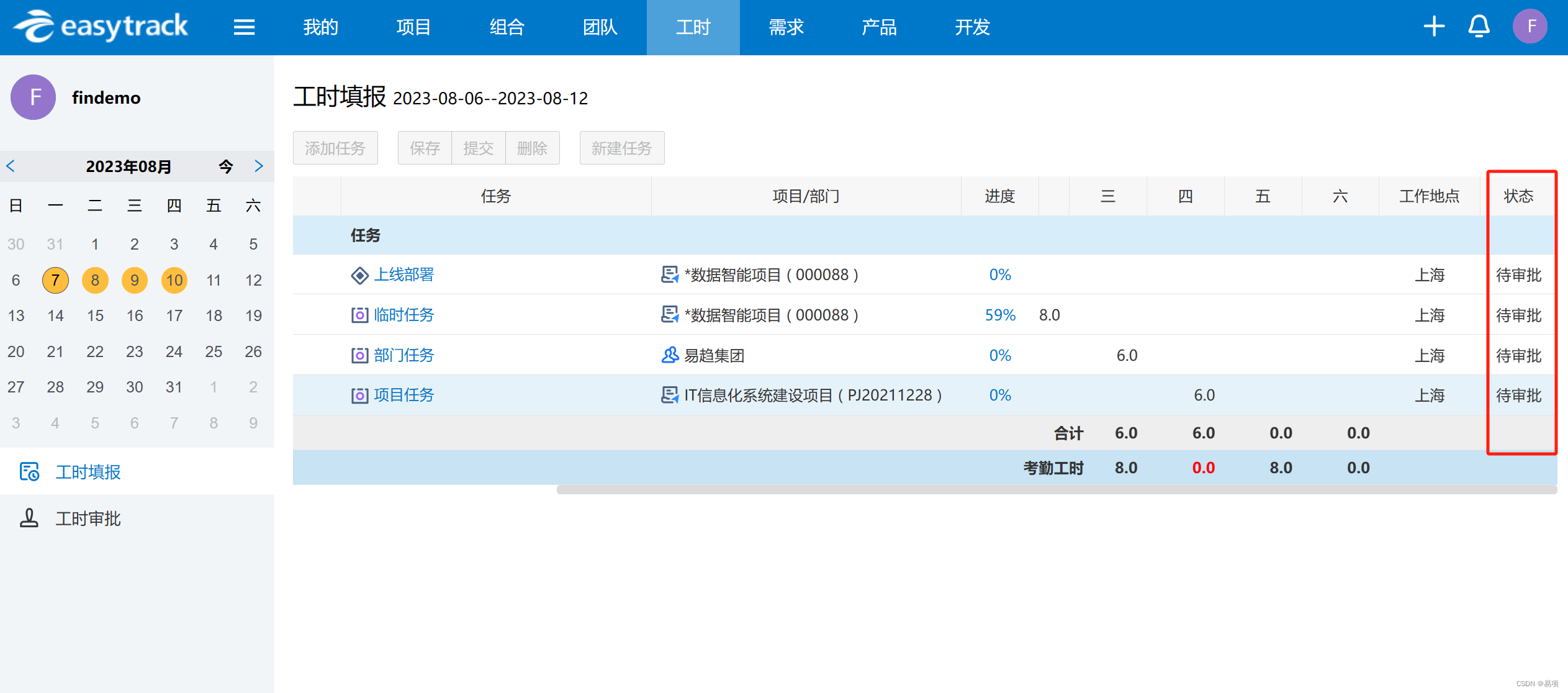Click the task icon beside 临时任务
The image size is (1568, 693).
[x=359, y=315]
